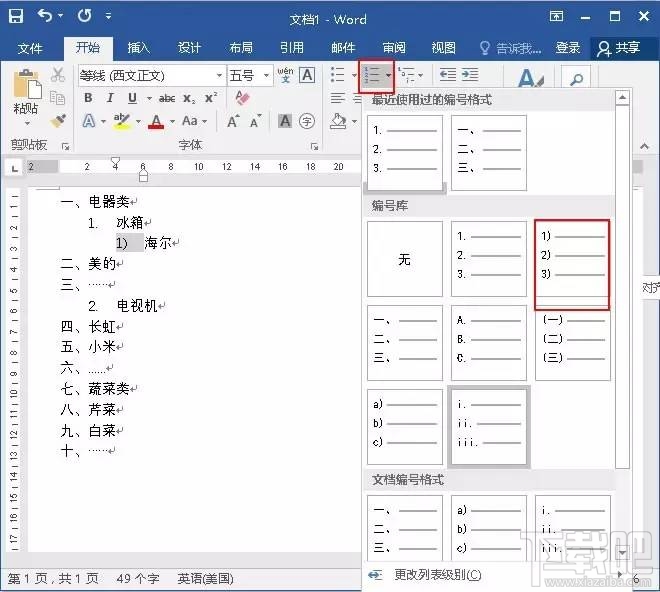Save the document using the floppy icon
Viewport: 660px width, 592px height.
click(16, 16)
